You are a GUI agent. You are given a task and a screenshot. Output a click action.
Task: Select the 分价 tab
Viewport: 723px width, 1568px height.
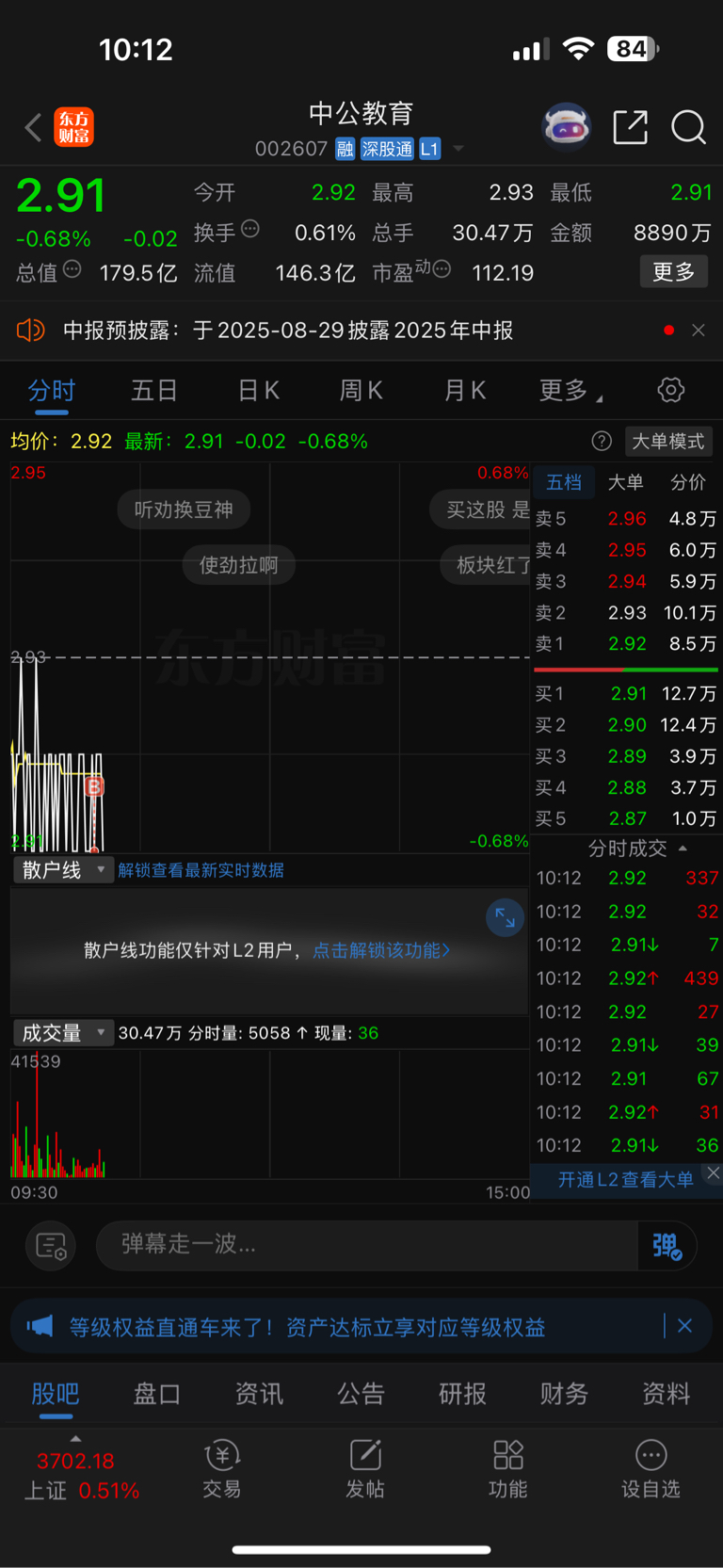point(688,482)
